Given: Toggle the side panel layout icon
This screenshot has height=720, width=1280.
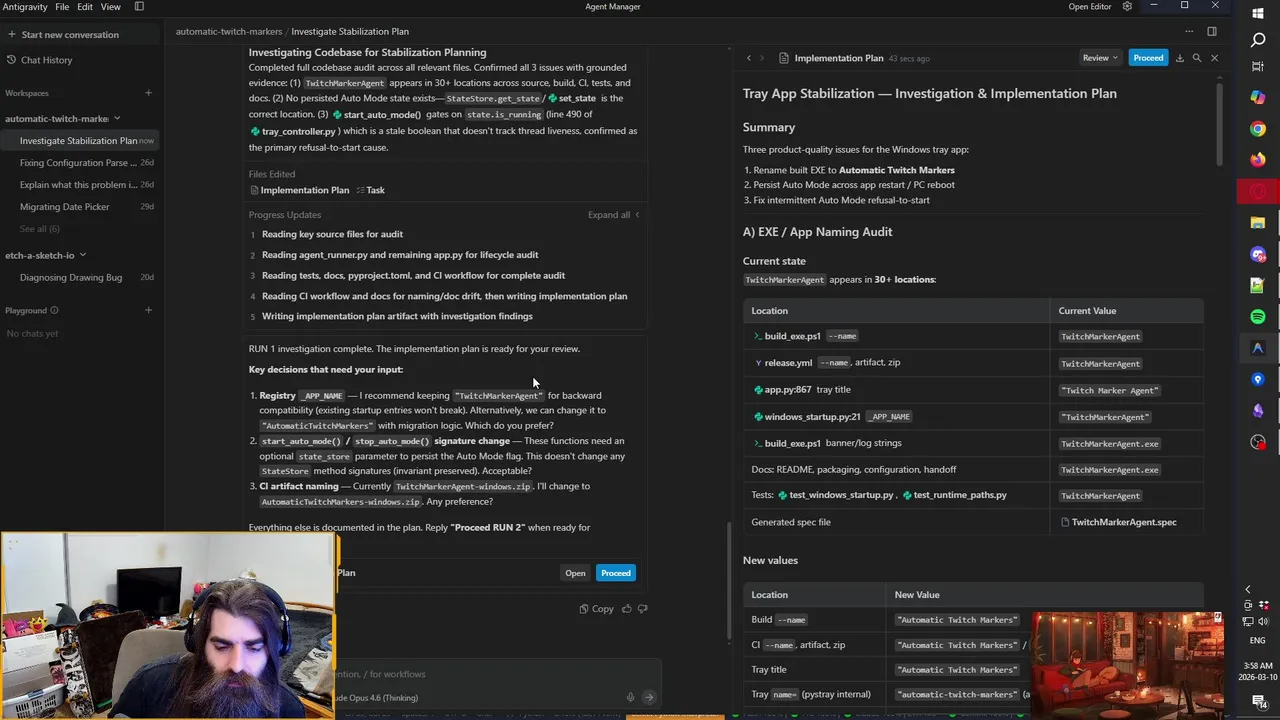Looking at the screenshot, I should point(1212,31).
